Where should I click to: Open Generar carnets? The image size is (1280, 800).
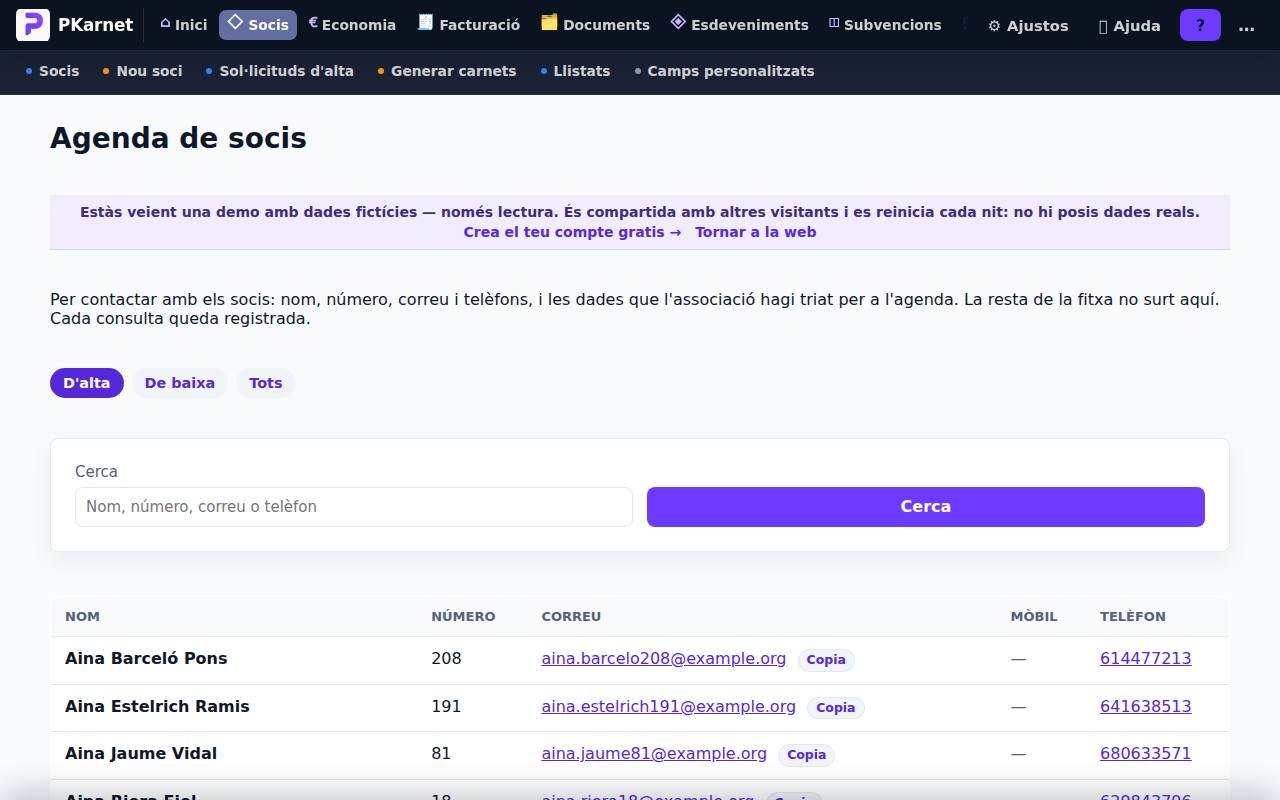click(x=447, y=71)
